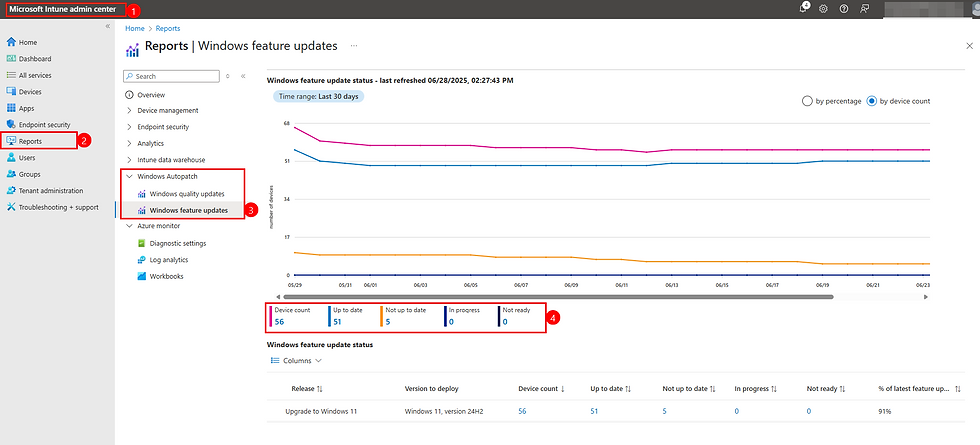This screenshot has height=445, width=980.
Task: Sort table by Not ready column
Action: tap(826, 389)
